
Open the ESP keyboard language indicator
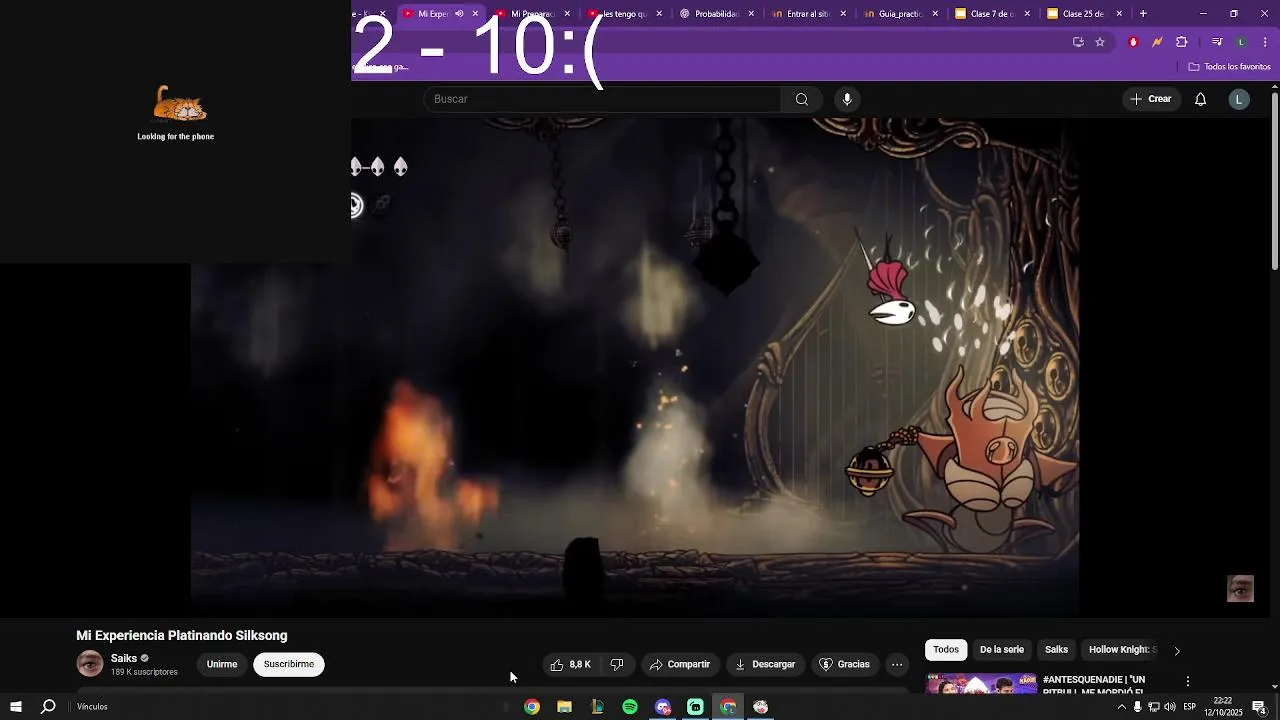tap(1190, 707)
